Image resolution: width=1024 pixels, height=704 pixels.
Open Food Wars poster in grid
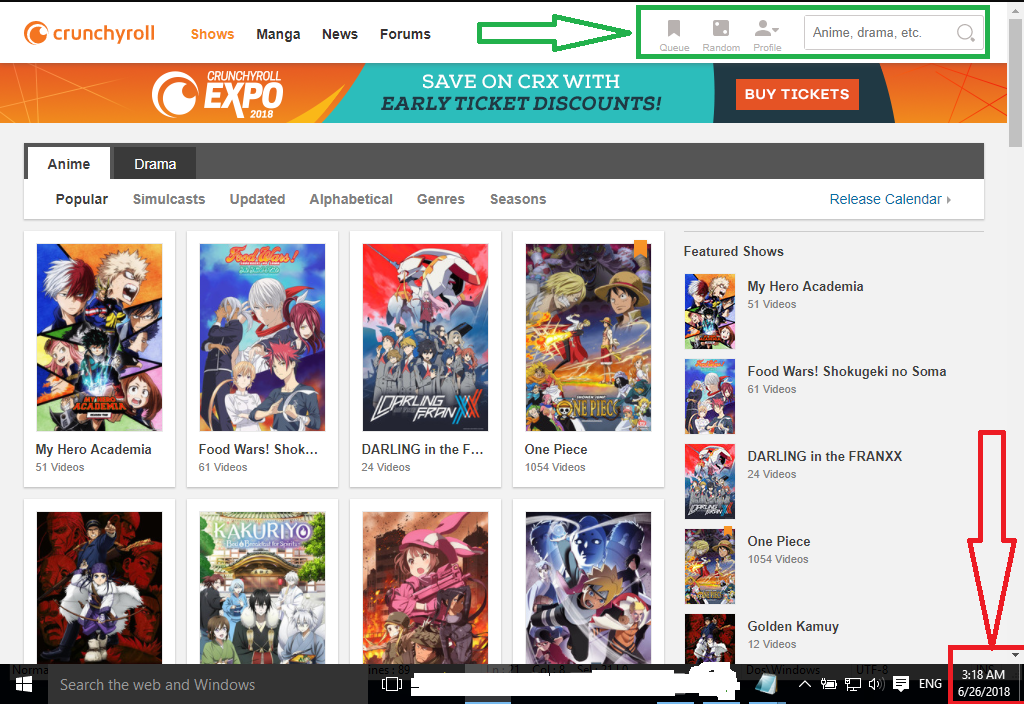click(x=262, y=338)
